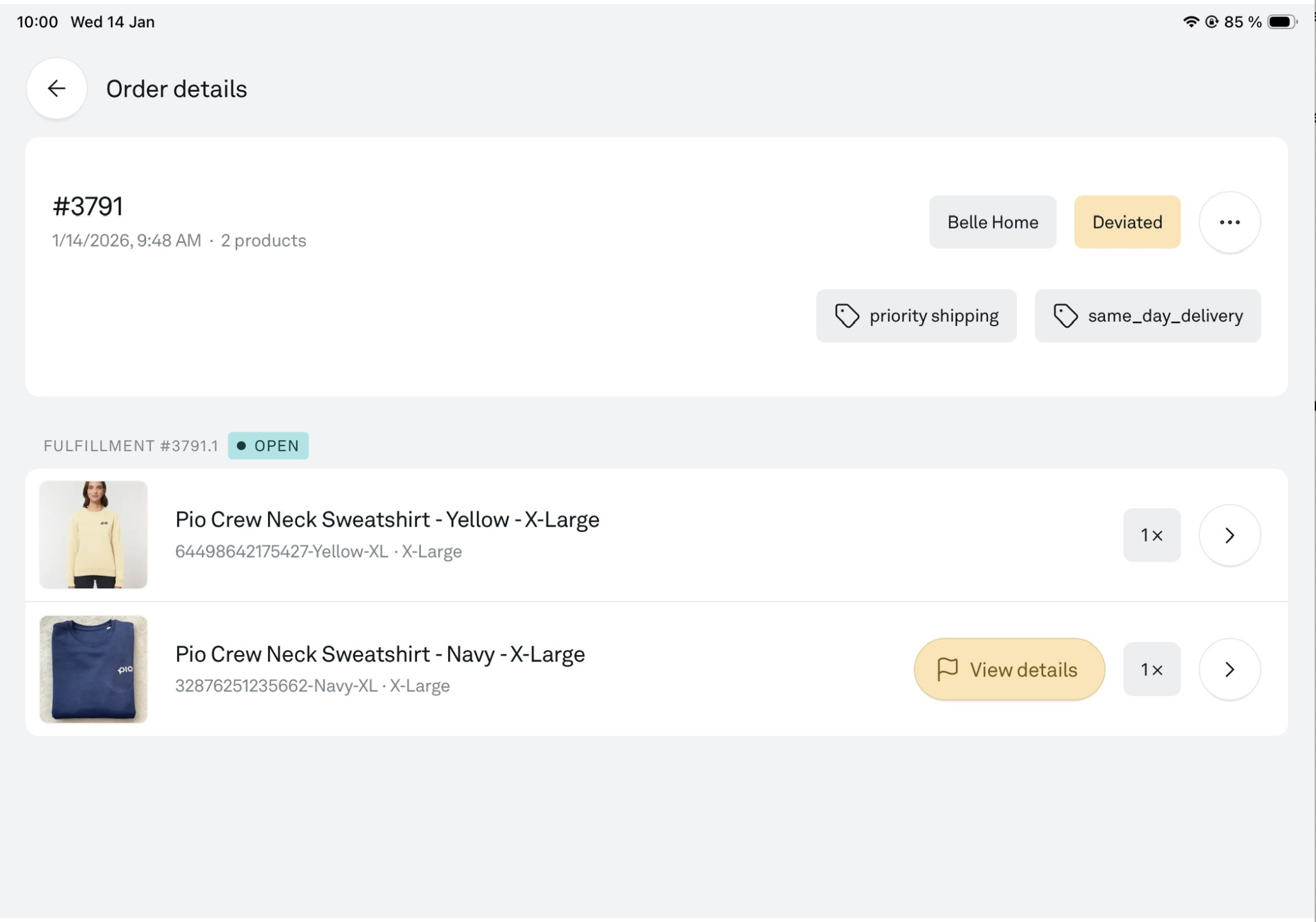1316x922 pixels.
Task: Expand Navy sweatshirt item with chevron
Action: pyautogui.click(x=1229, y=670)
